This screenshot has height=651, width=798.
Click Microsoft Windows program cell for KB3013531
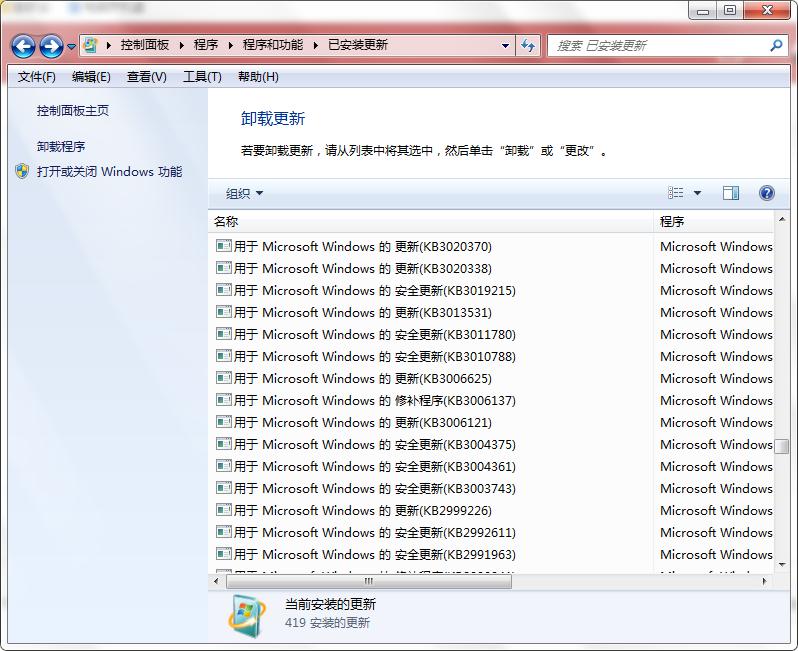click(x=716, y=313)
